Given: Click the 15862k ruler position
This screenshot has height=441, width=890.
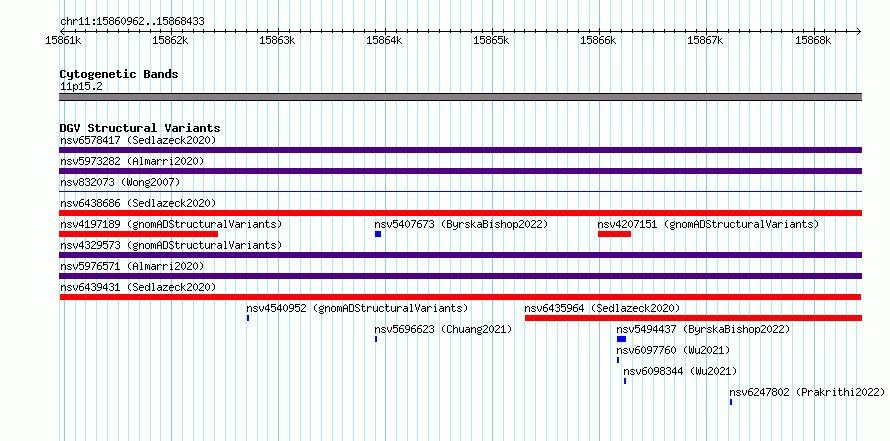Looking at the screenshot, I should (170, 40).
